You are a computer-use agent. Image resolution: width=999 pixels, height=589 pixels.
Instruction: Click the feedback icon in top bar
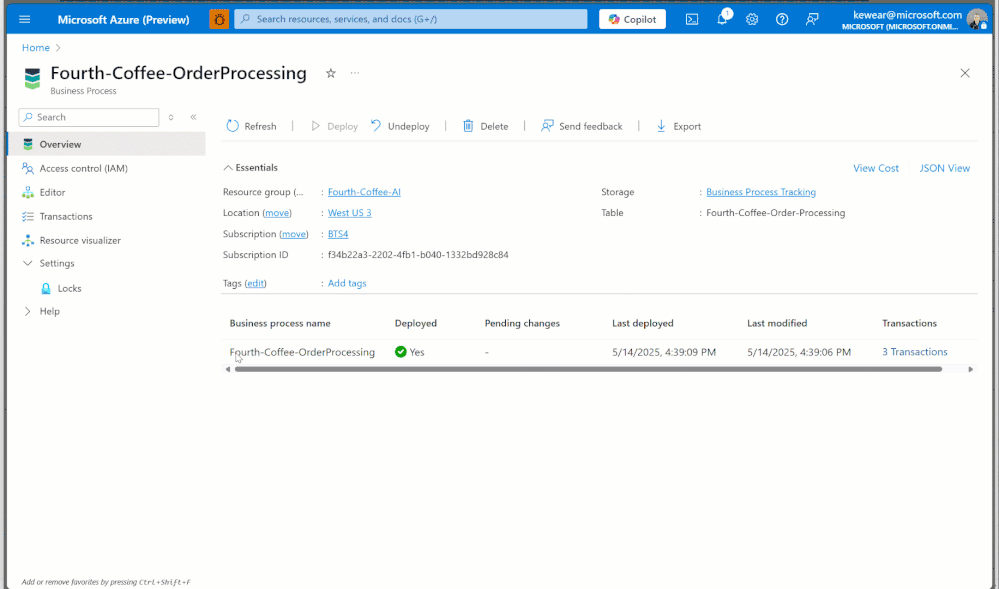[x=812, y=19]
